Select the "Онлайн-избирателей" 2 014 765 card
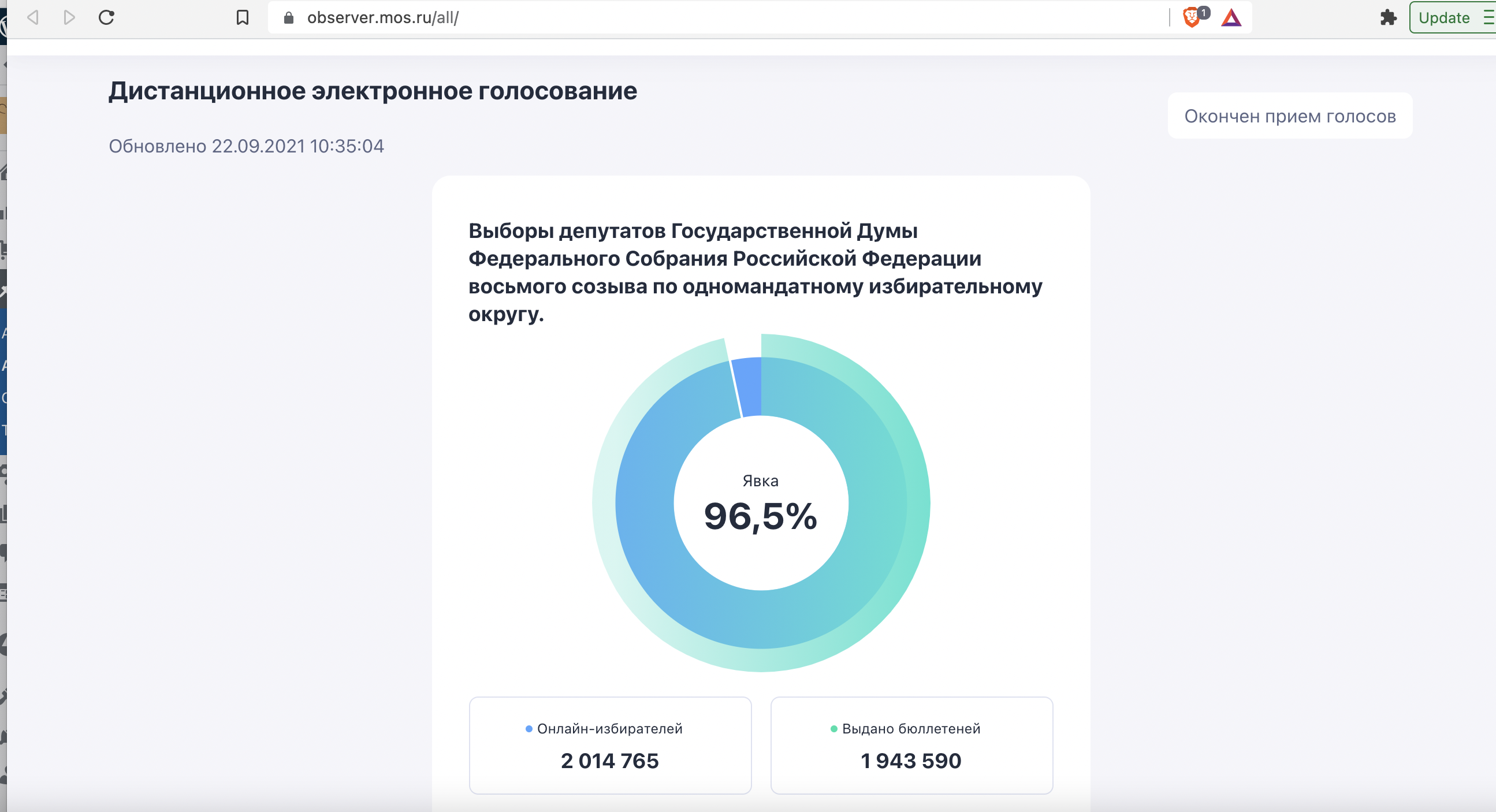1496x812 pixels. click(x=610, y=745)
